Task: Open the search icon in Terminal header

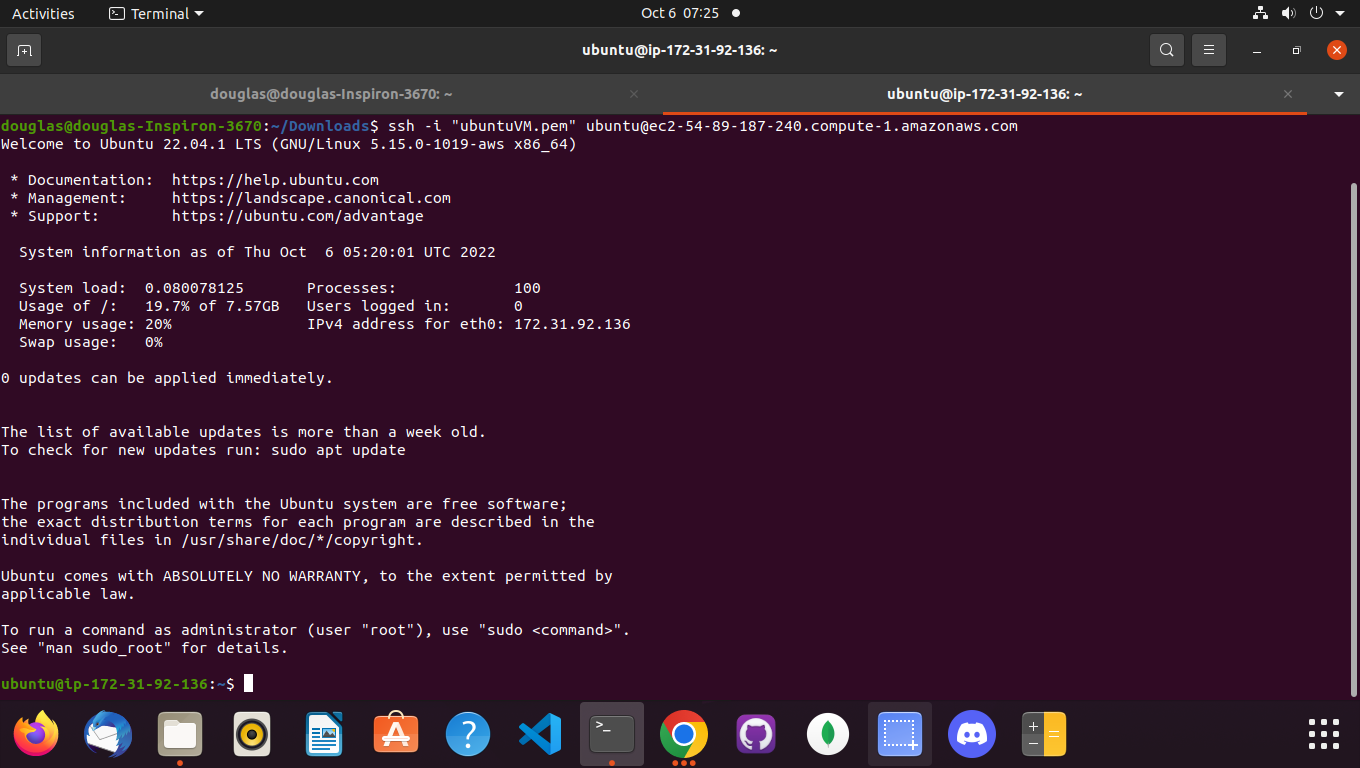Action: 1166,49
